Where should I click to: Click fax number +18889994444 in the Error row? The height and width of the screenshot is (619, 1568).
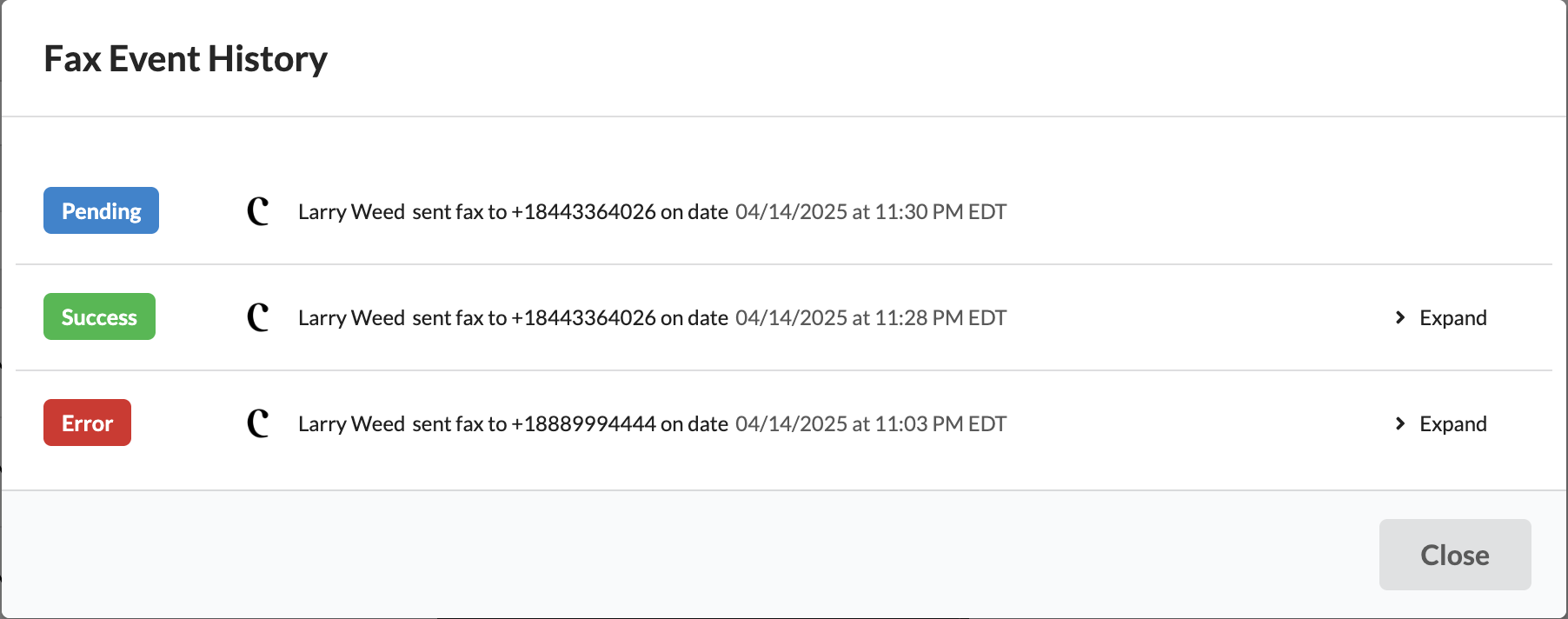click(x=583, y=423)
